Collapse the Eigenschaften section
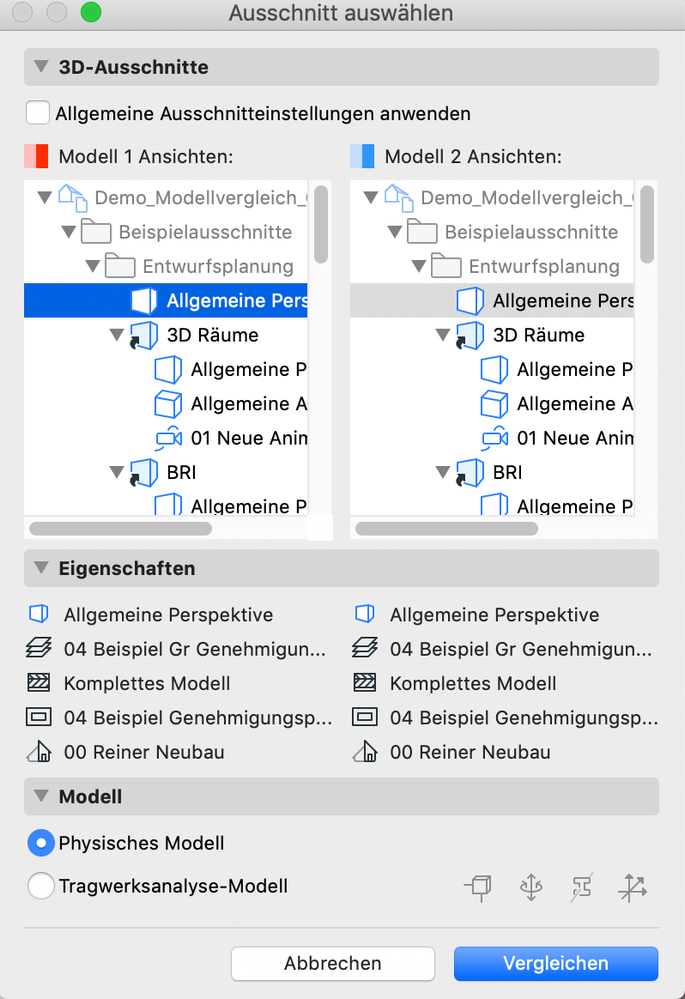Viewport: 685px width, 999px height. pyautogui.click(x=41, y=569)
